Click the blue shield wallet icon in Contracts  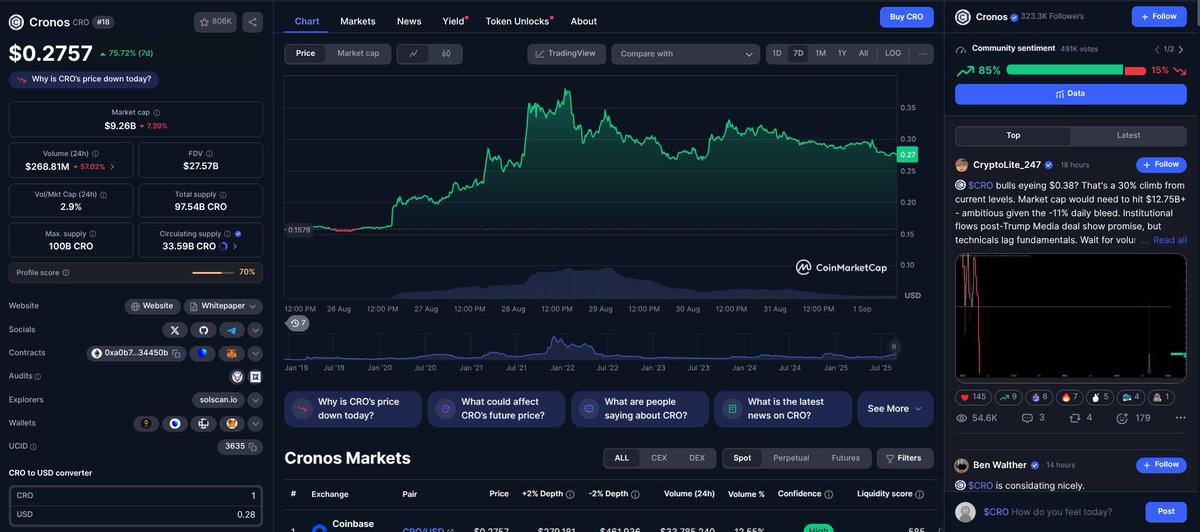pos(203,353)
